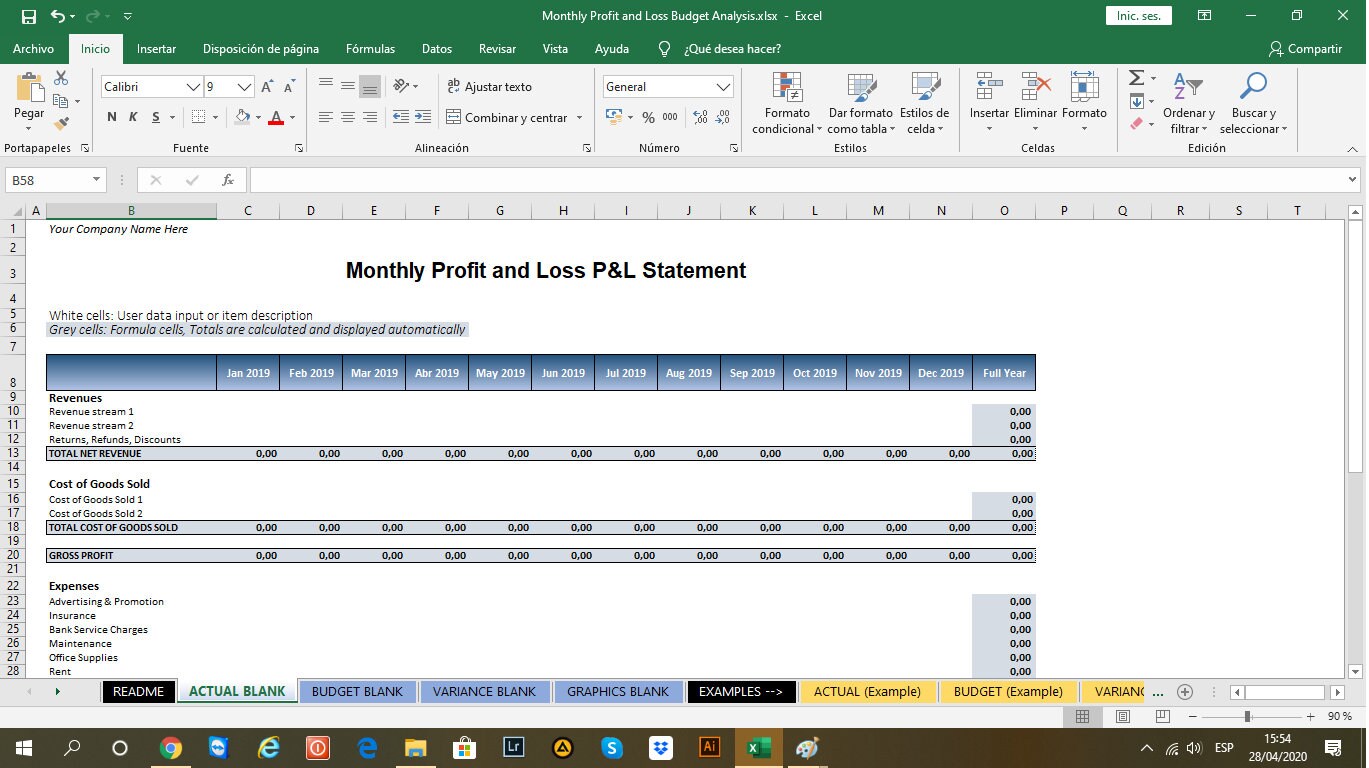This screenshot has height=768, width=1369.
Task: Click the Inic. ses. sign-in button
Action: coord(1137,16)
